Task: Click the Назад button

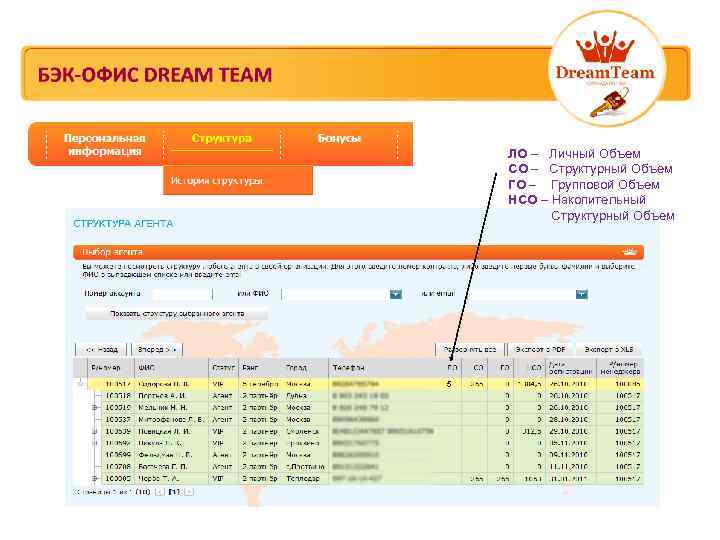Action: 101,350
